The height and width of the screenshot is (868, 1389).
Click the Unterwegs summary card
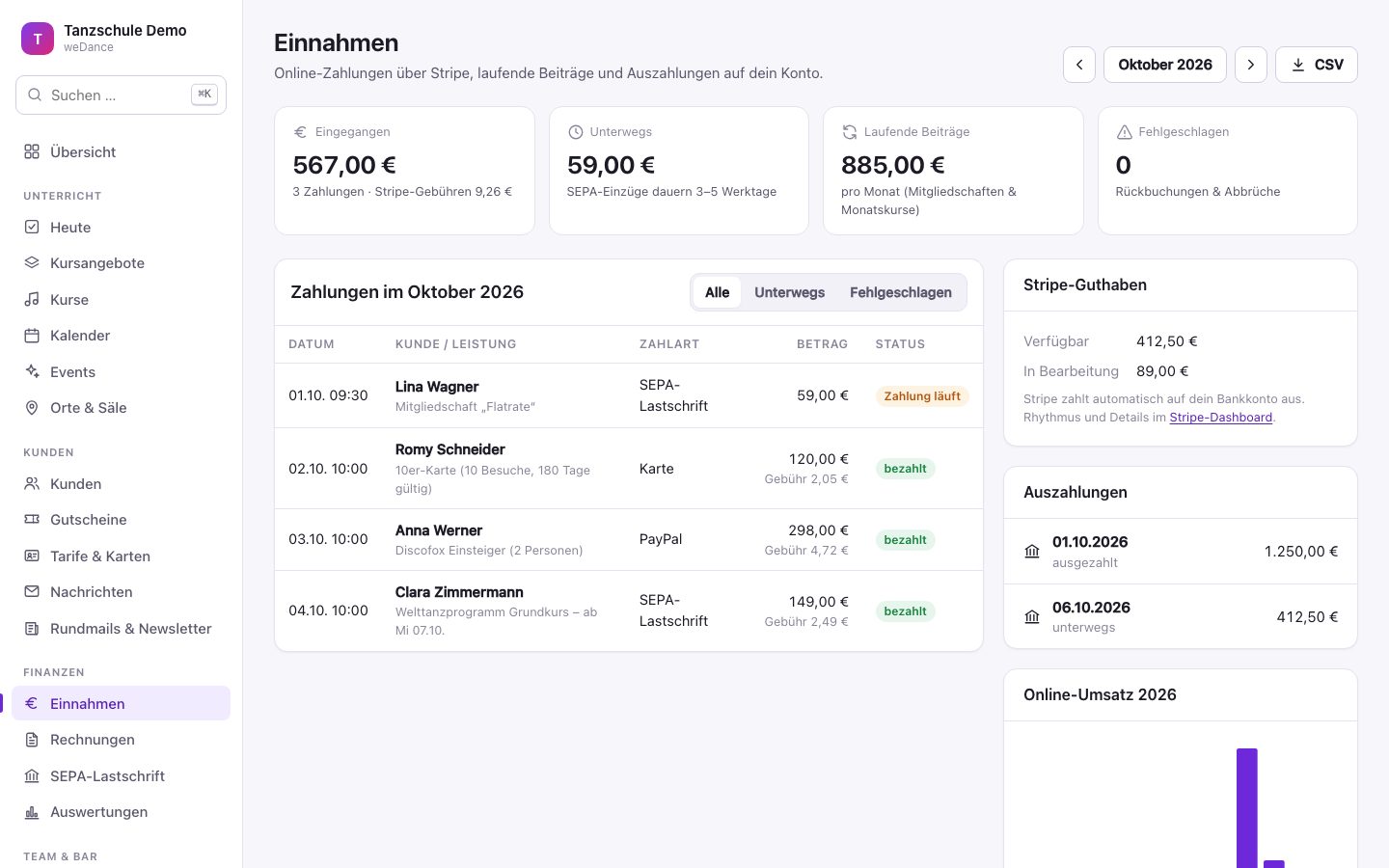[x=679, y=171]
